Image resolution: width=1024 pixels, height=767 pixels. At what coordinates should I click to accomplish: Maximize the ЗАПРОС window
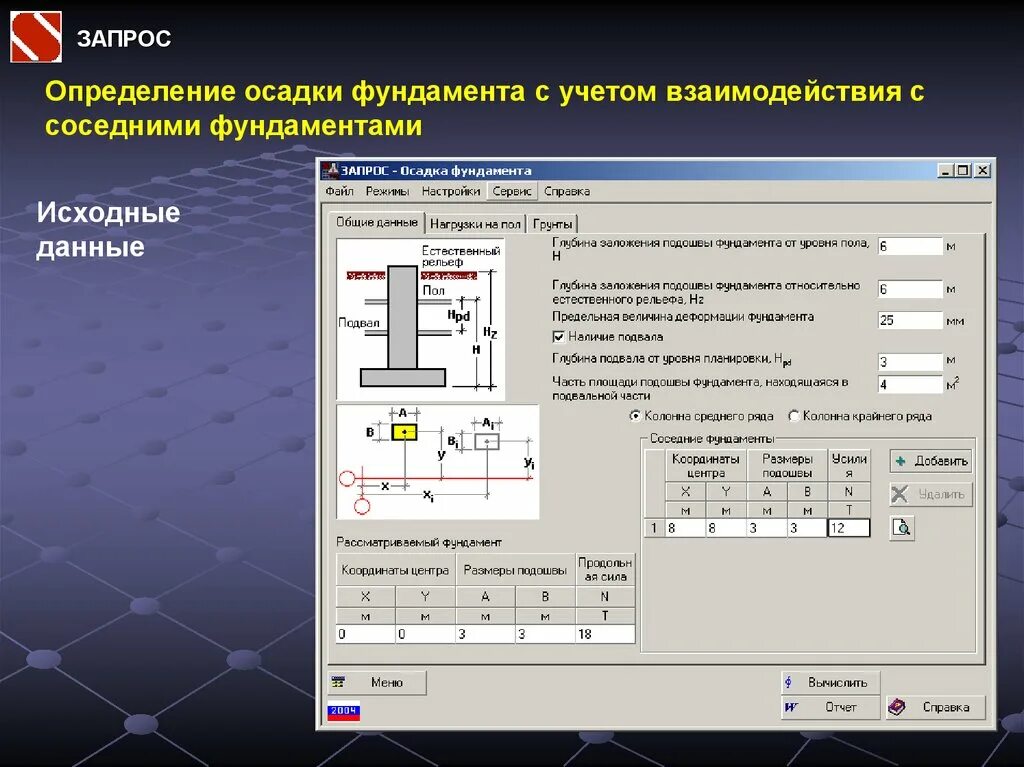click(963, 171)
